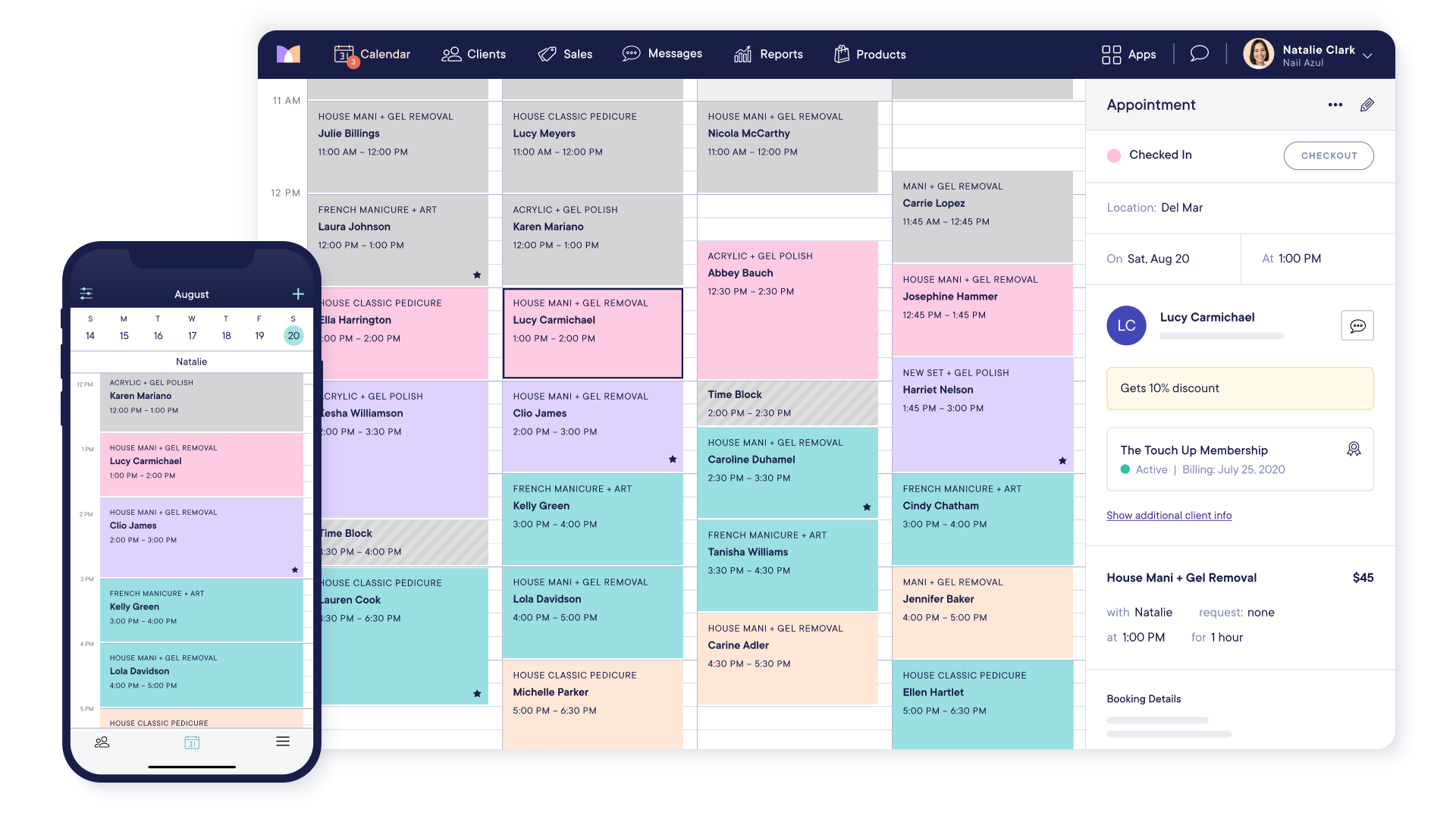Open Julie Billings' appointment
Image resolution: width=1456 pixels, height=819 pixels.
397,146
